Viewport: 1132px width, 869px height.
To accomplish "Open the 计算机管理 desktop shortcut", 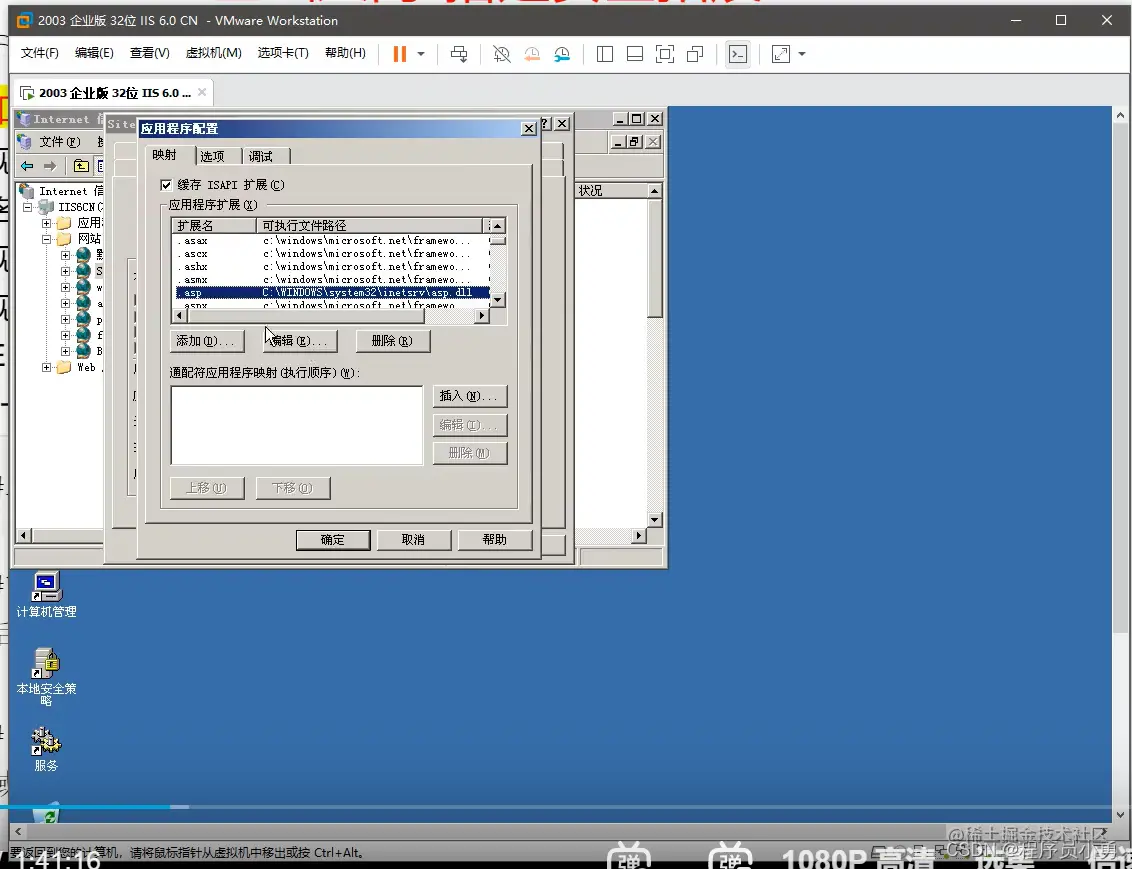I will click(x=46, y=595).
